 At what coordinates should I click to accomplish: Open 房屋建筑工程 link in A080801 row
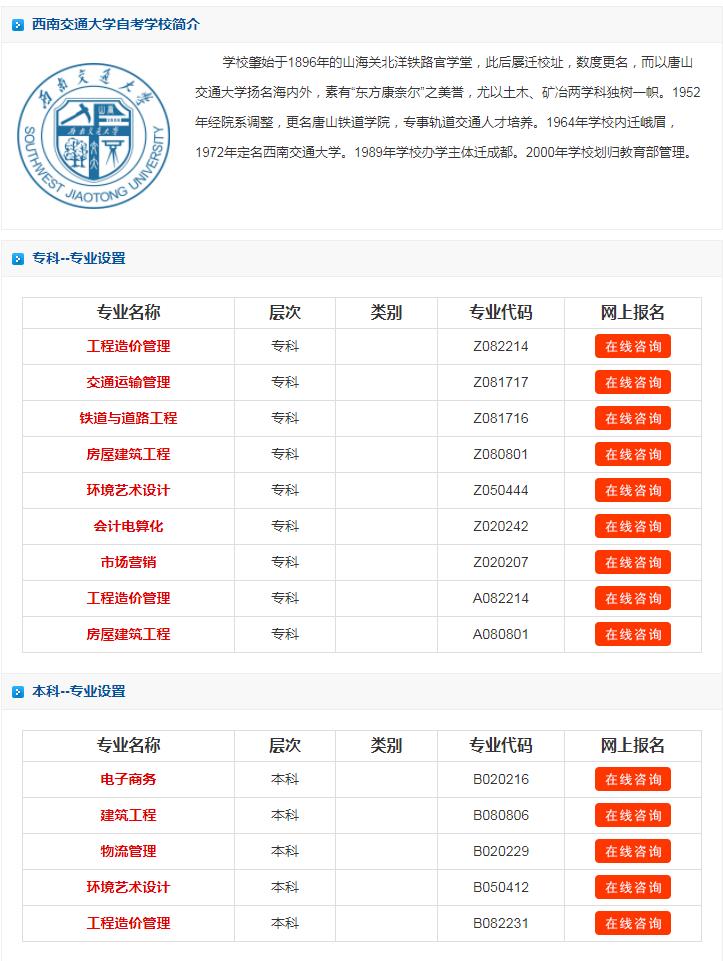click(128, 634)
